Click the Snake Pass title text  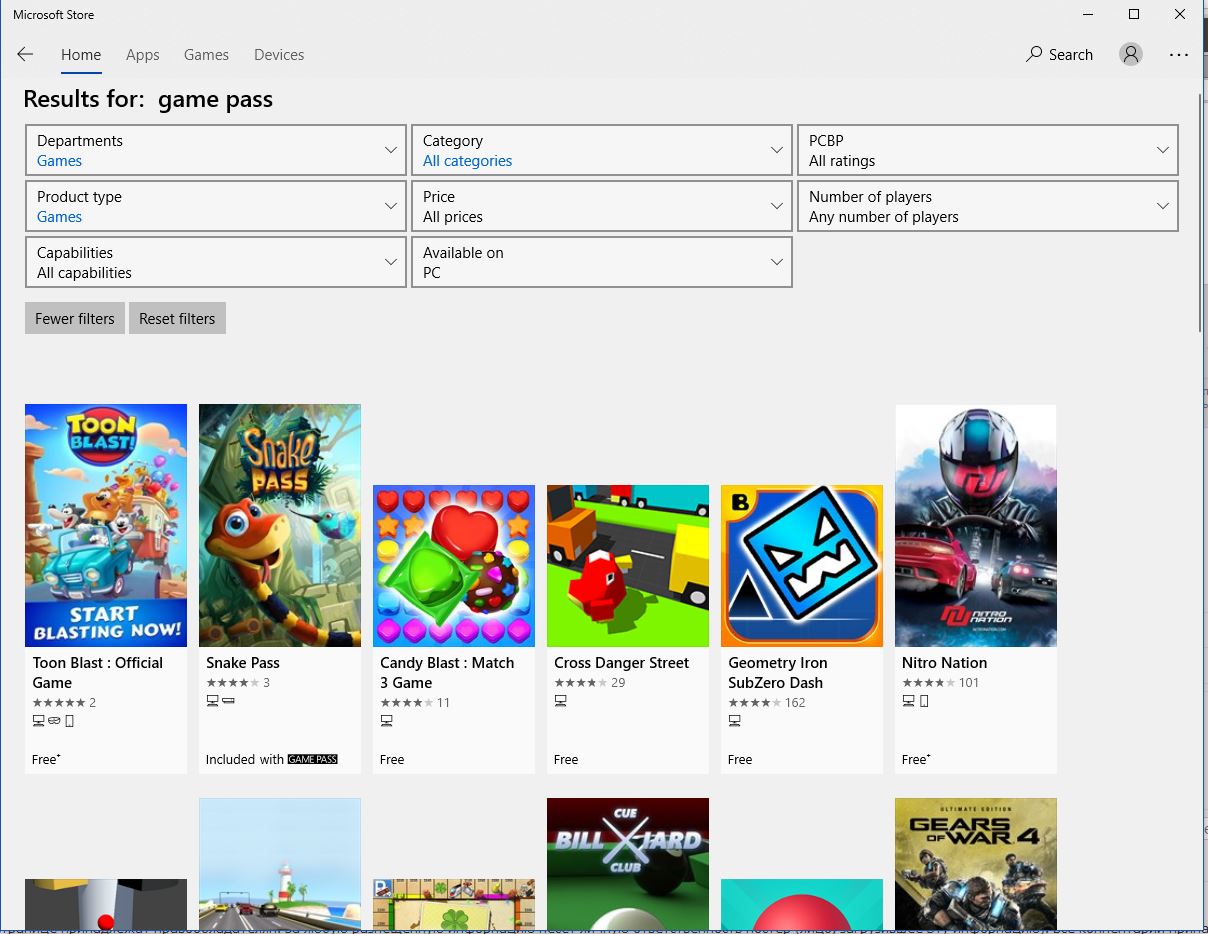(243, 663)
